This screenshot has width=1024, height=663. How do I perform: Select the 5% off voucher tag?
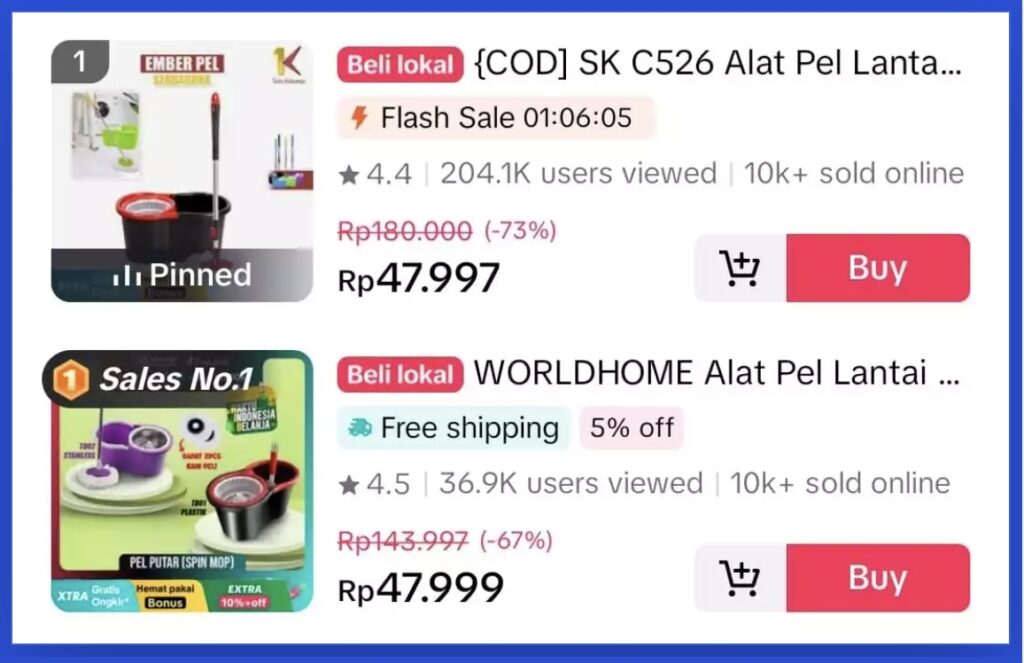coord(632,428)
